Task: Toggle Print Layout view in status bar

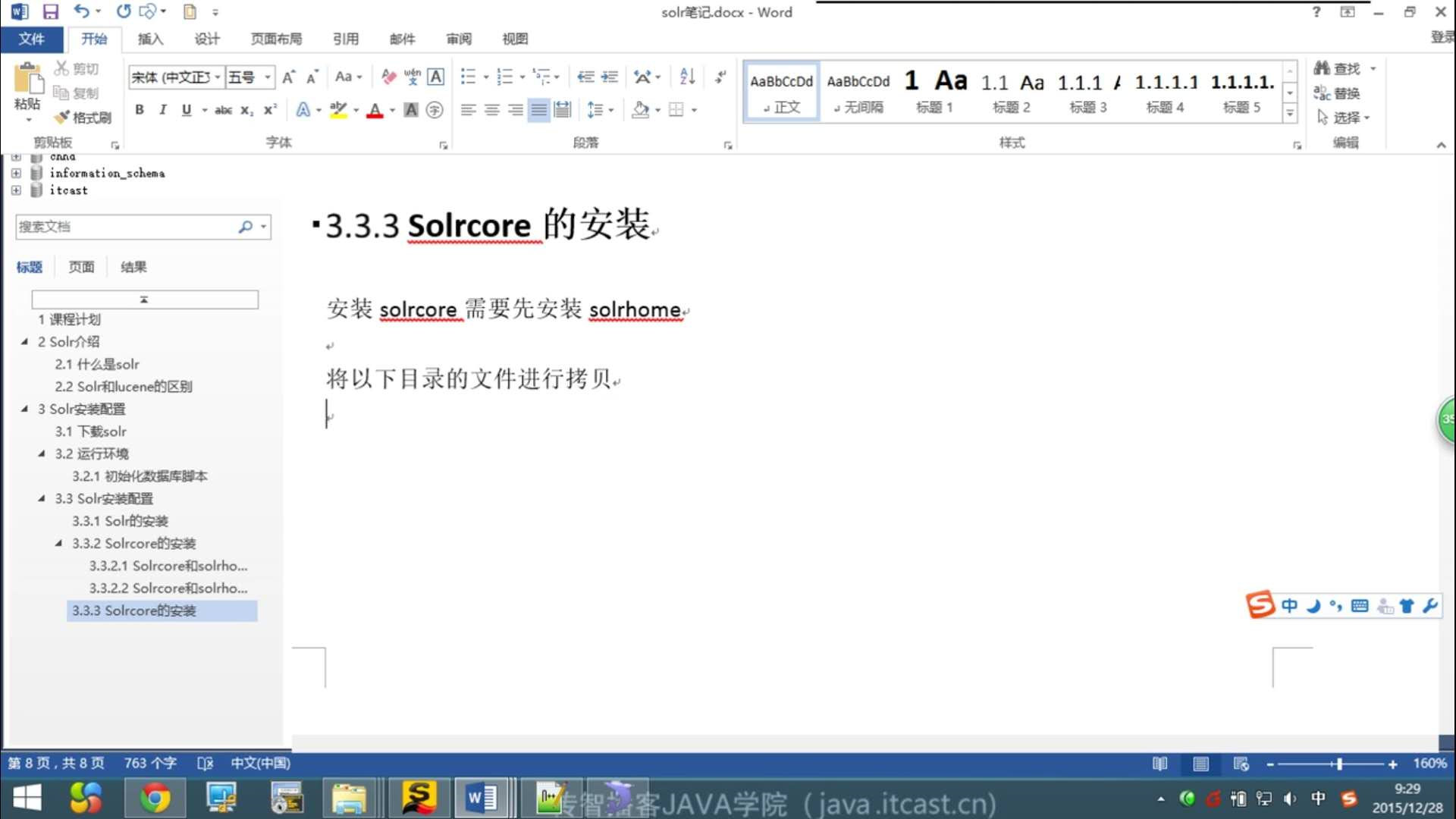Action: pos(1201,764)
